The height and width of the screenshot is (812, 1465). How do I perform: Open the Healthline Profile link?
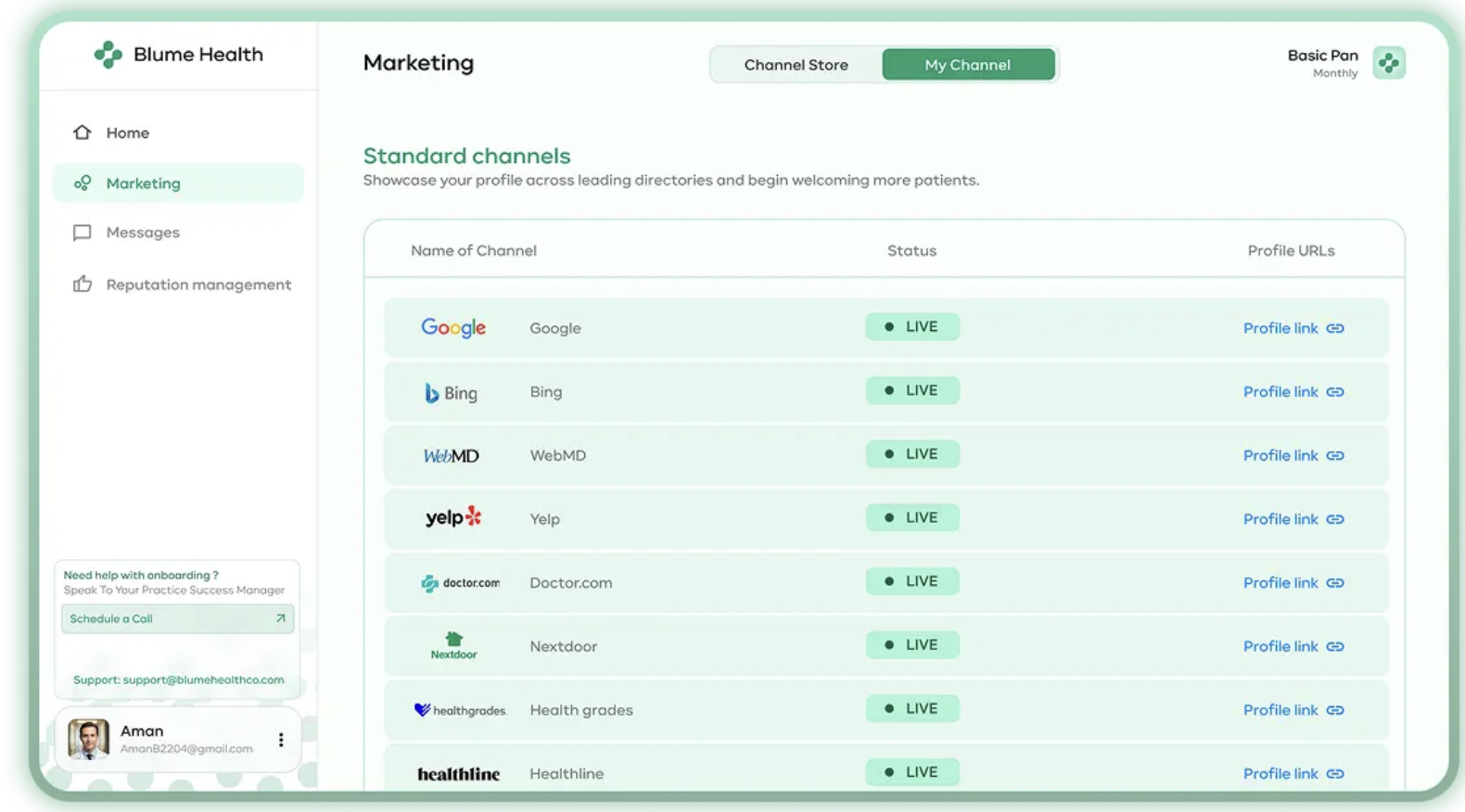click(1293, 774)
